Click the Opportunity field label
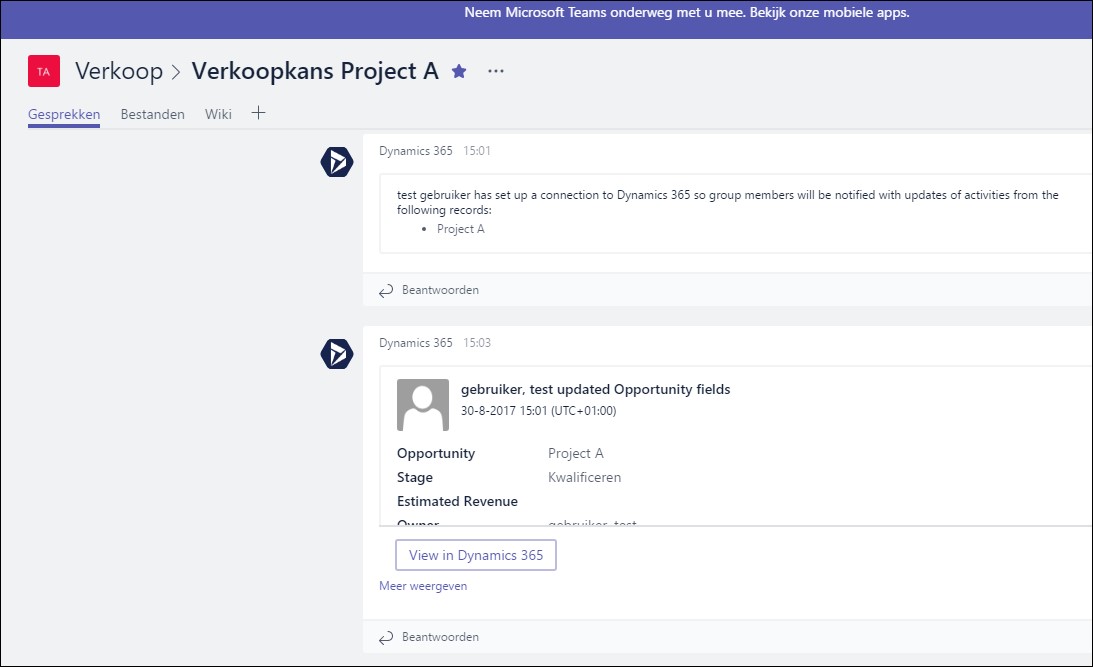Image resolution: width=1093 pixels, height=667 pixels. point(436,454)
